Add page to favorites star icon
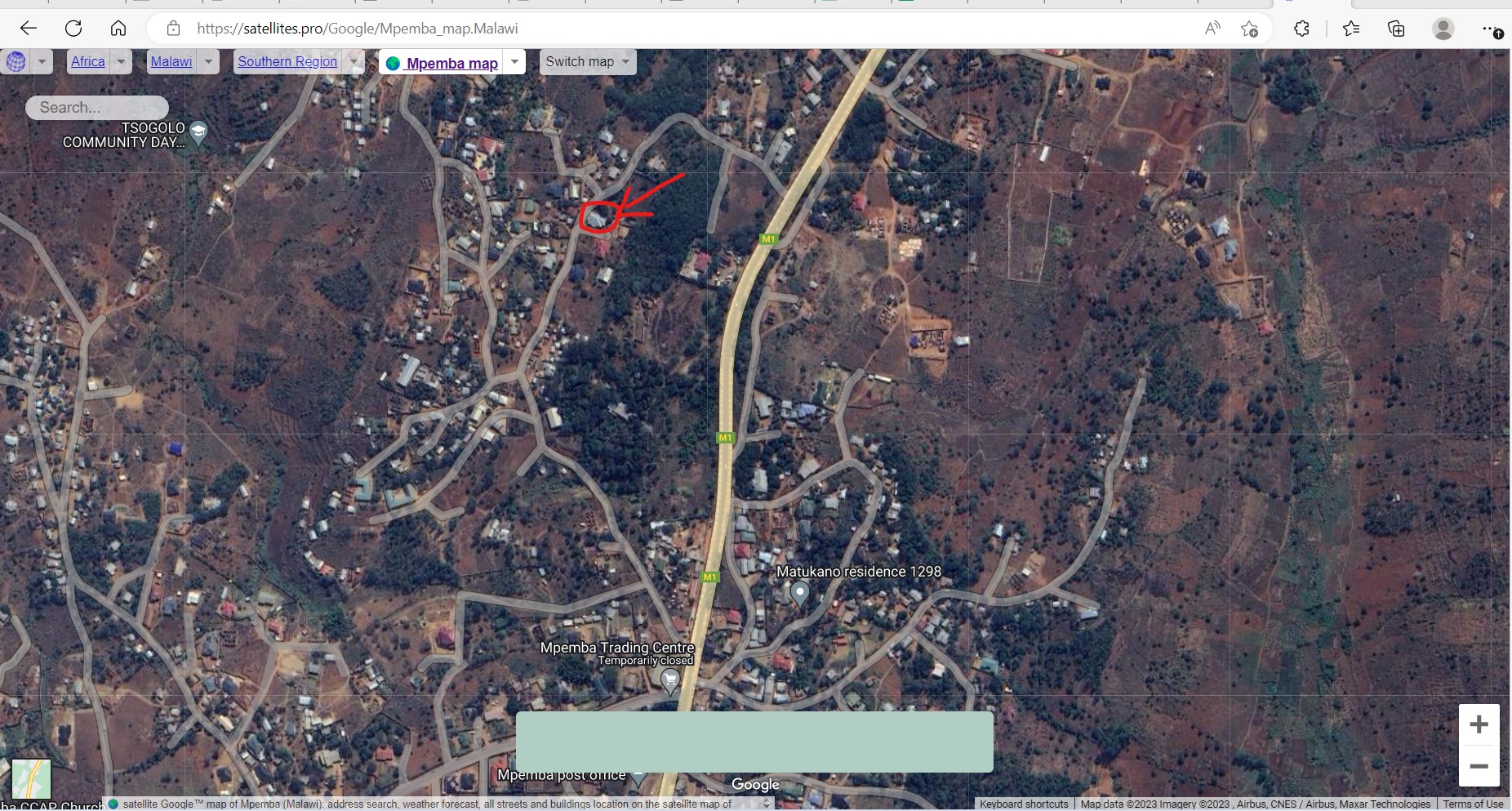 pos(1249,29)
